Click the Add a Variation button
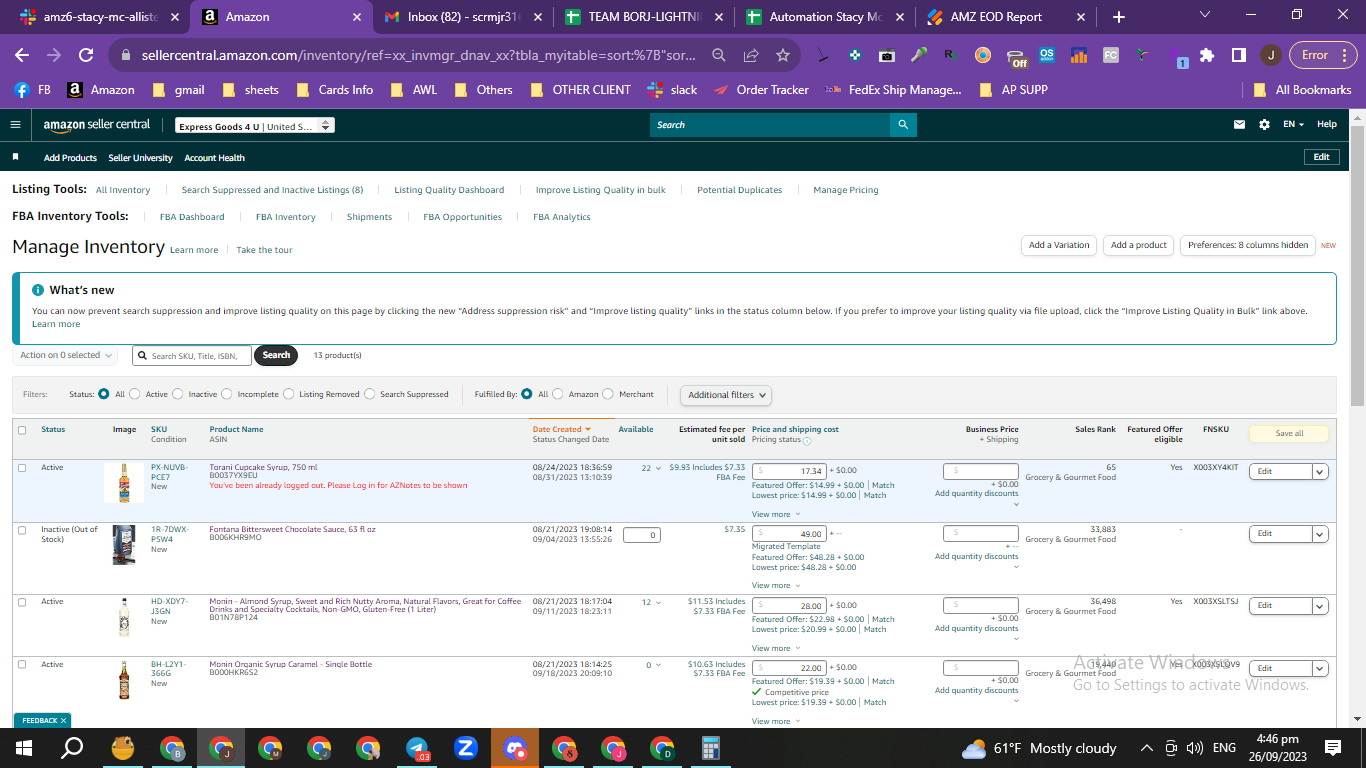The image size is (1366, 768). (1059, 245)
